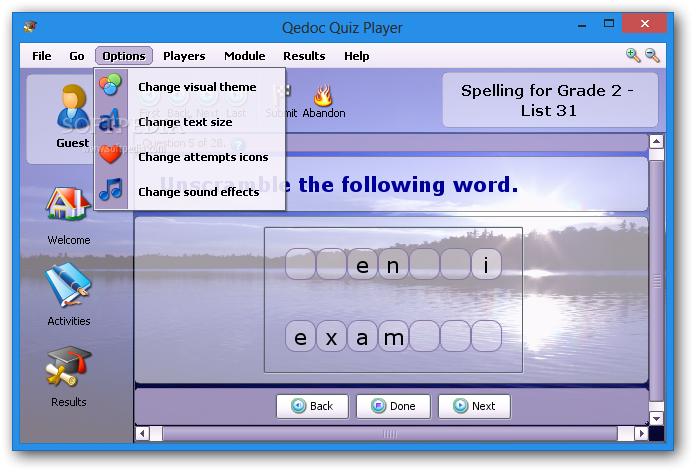The height and width of the screenshot is (471, 694).
Task: Click the Next button
Action: click(474, 406)
